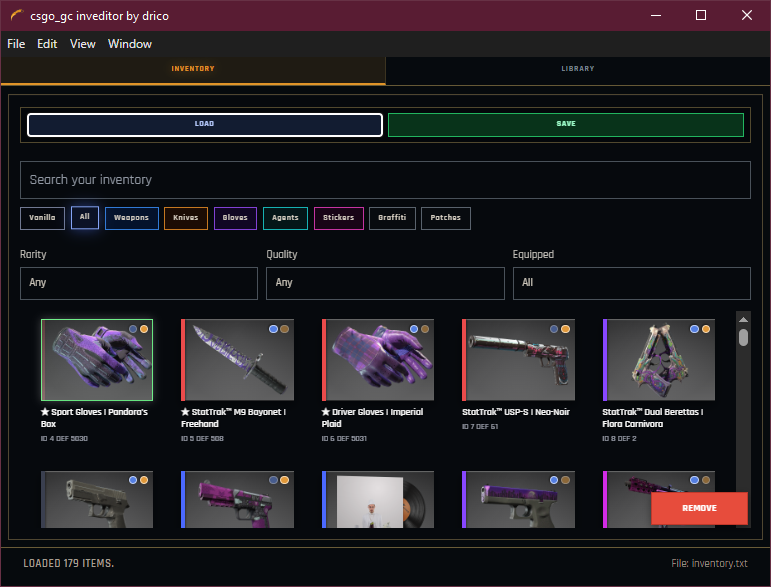Screen dimensions: 771x587
Task: Switch to the Inventory tab
Action: tap(193, 69)
